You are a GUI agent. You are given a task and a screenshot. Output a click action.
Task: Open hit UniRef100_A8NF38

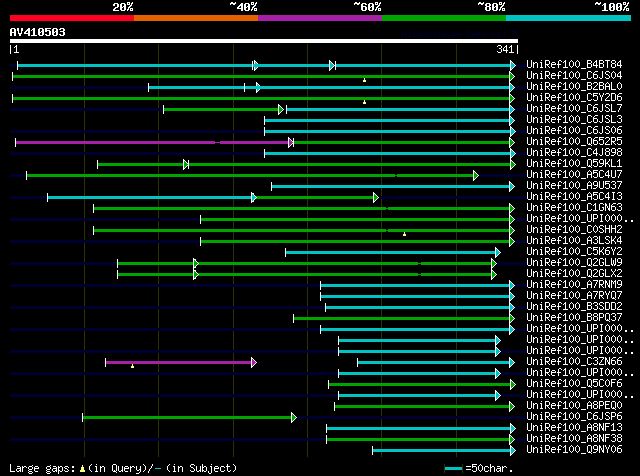click(x=574, y=439)
